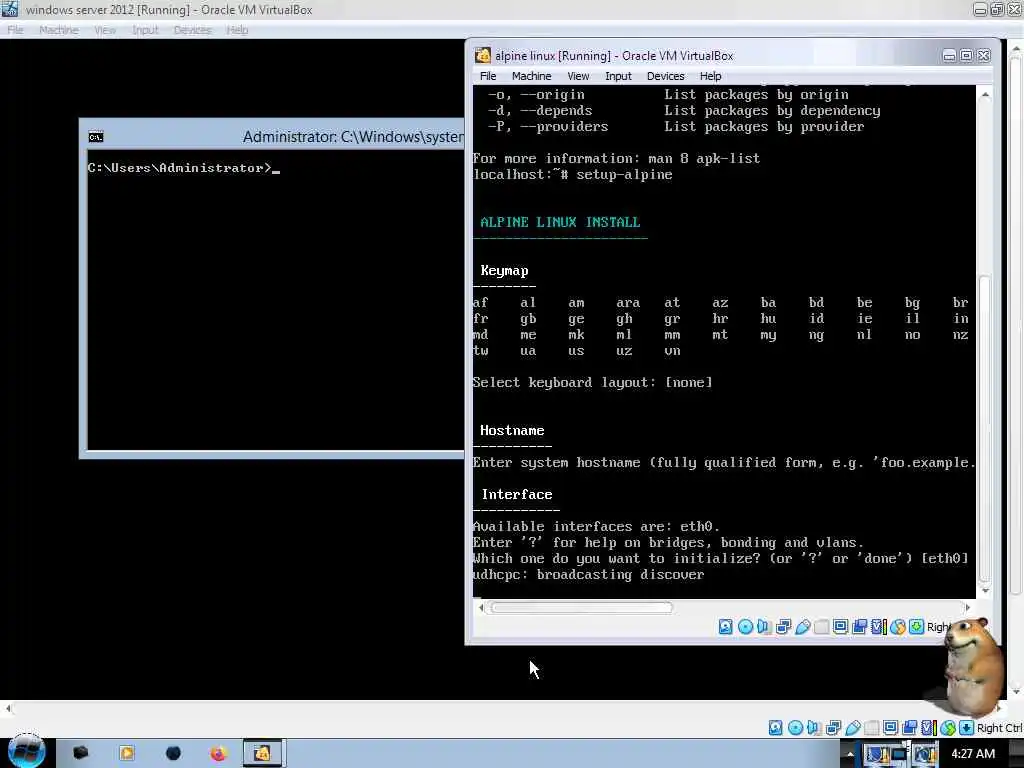Click the 'Interface' section heading

click(517, 494)
